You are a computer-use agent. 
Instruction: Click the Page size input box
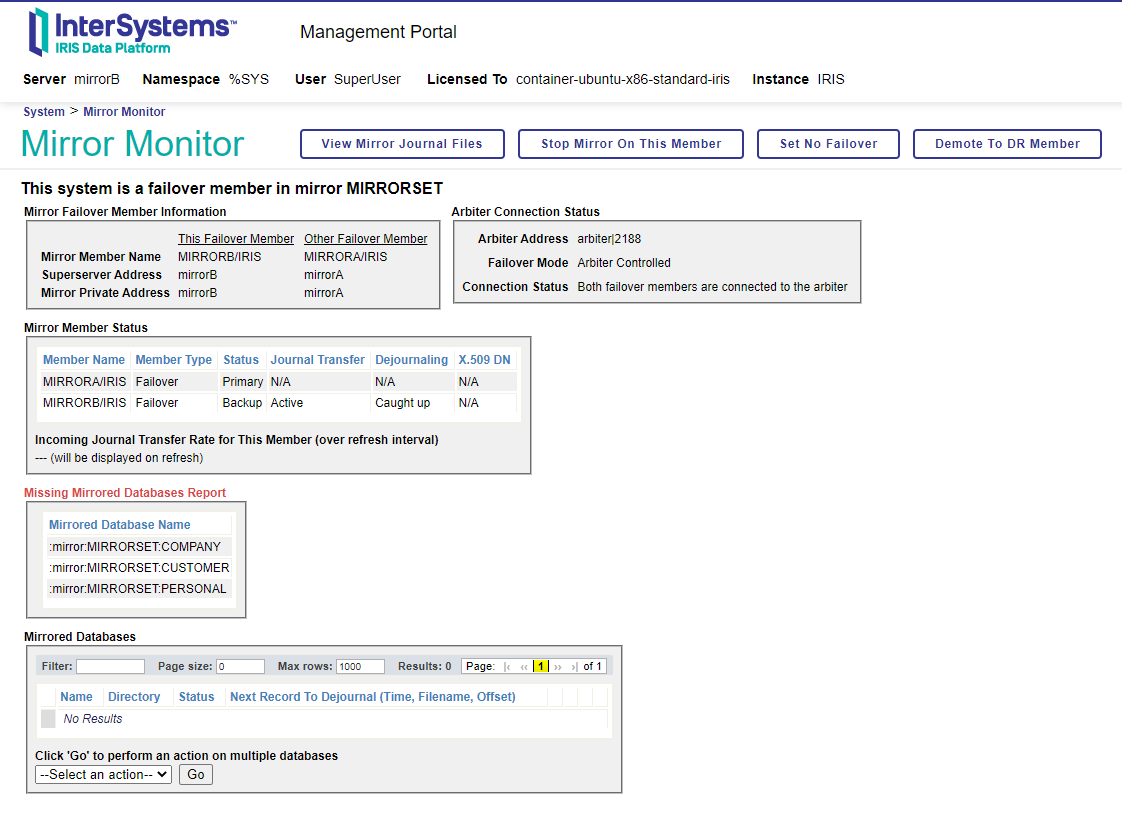240,666
